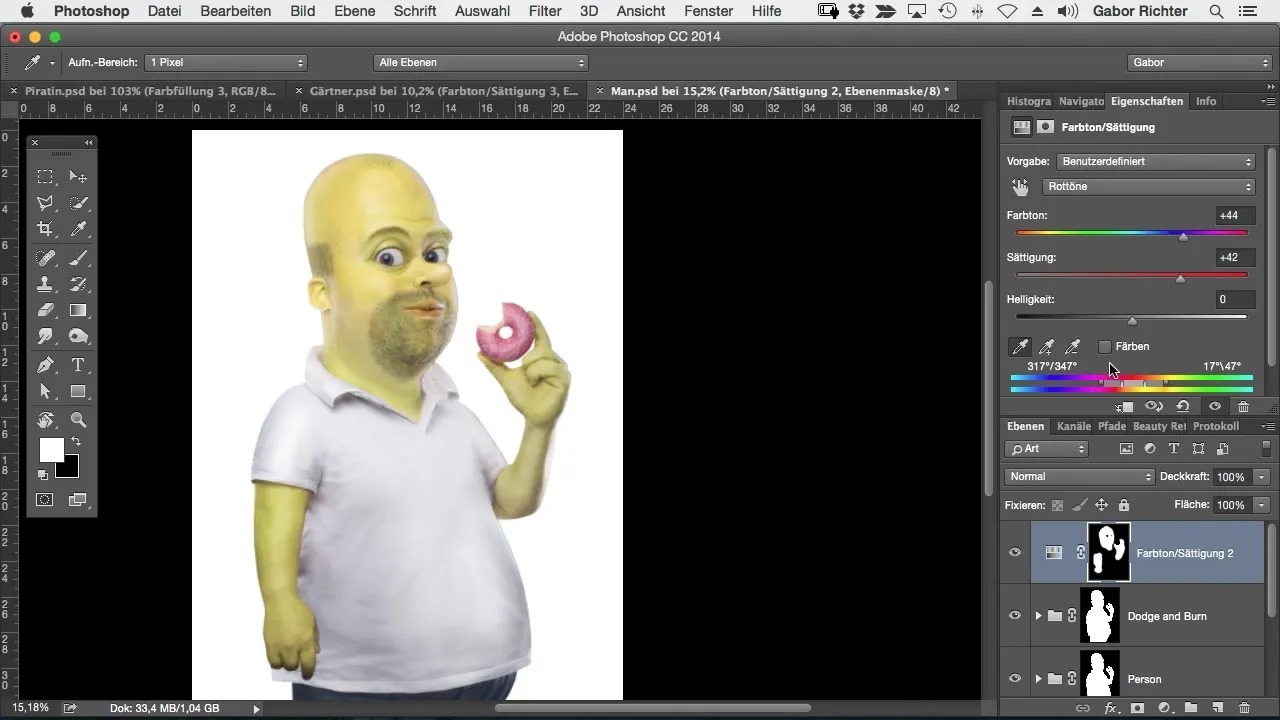The height and width of the screenshot is (720, 1280).
Task: Open Rottöne color range dropdown
Action: (1148, 187)
